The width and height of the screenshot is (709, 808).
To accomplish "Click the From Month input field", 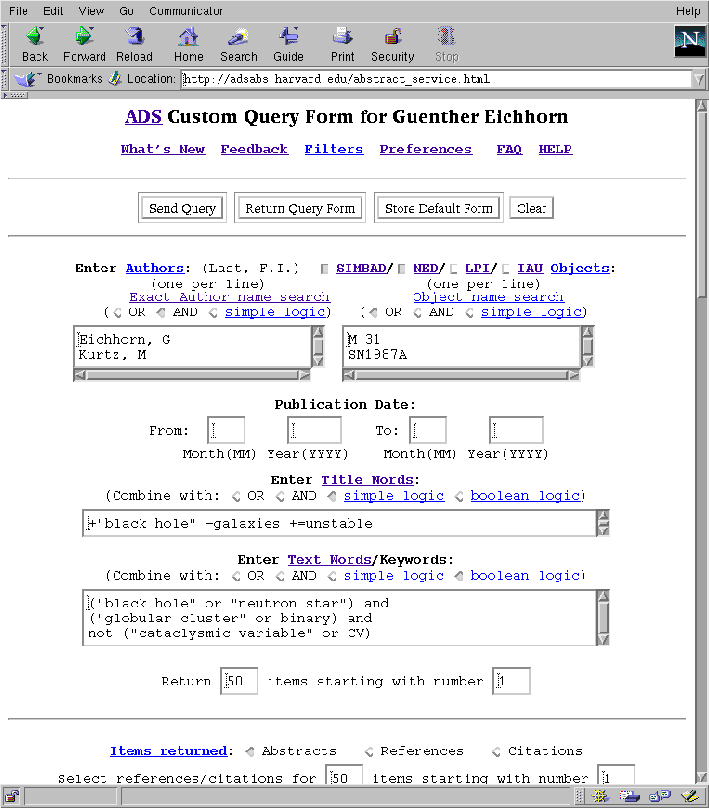I will point(226,430).
